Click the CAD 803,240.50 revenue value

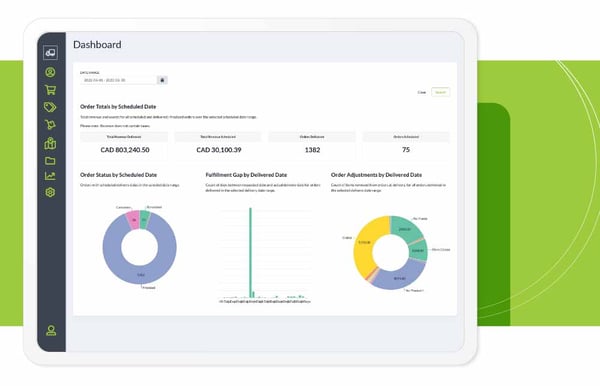[125, 150]
